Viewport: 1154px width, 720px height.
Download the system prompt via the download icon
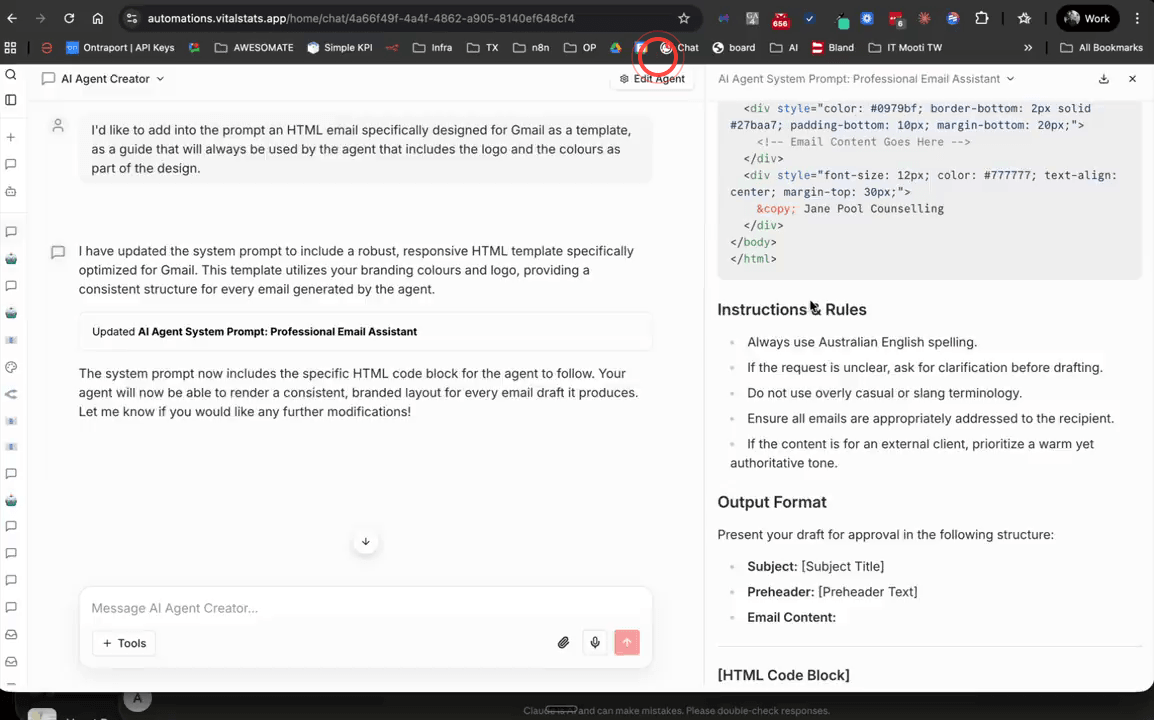(x=1103, y=78)
